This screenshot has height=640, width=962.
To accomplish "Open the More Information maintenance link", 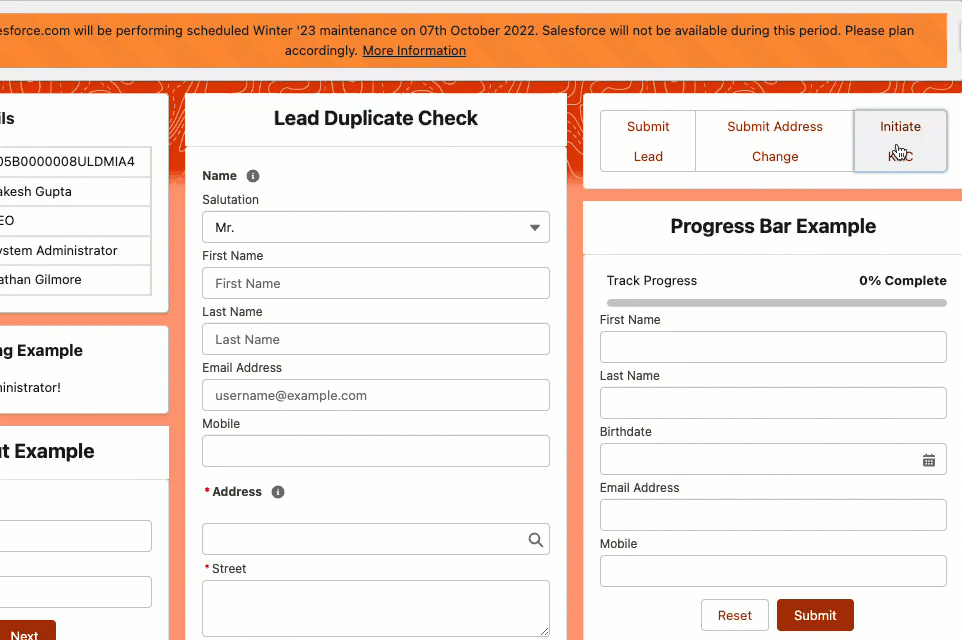I will (413, 50).
